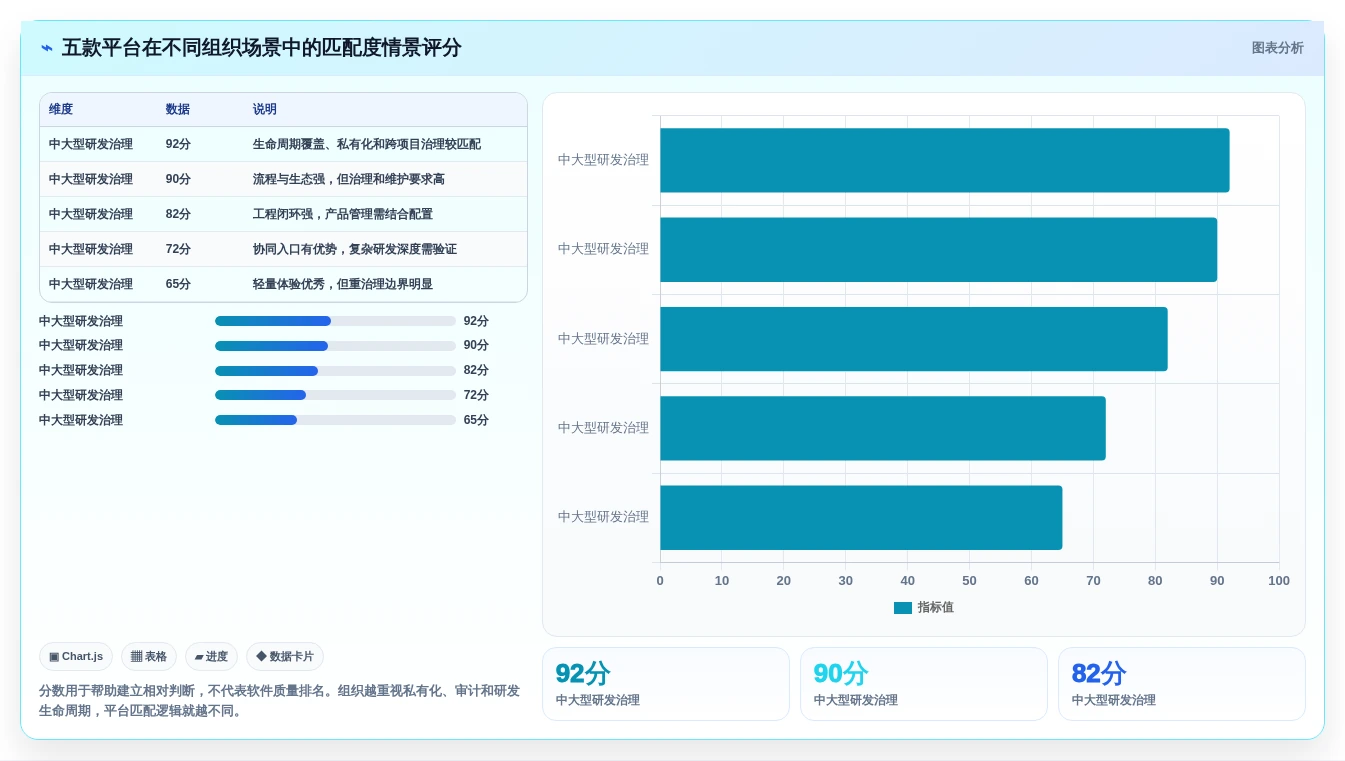Click the Chart.js tag chip
Viewport: 1345px width, 761px height.
(76, 656)
